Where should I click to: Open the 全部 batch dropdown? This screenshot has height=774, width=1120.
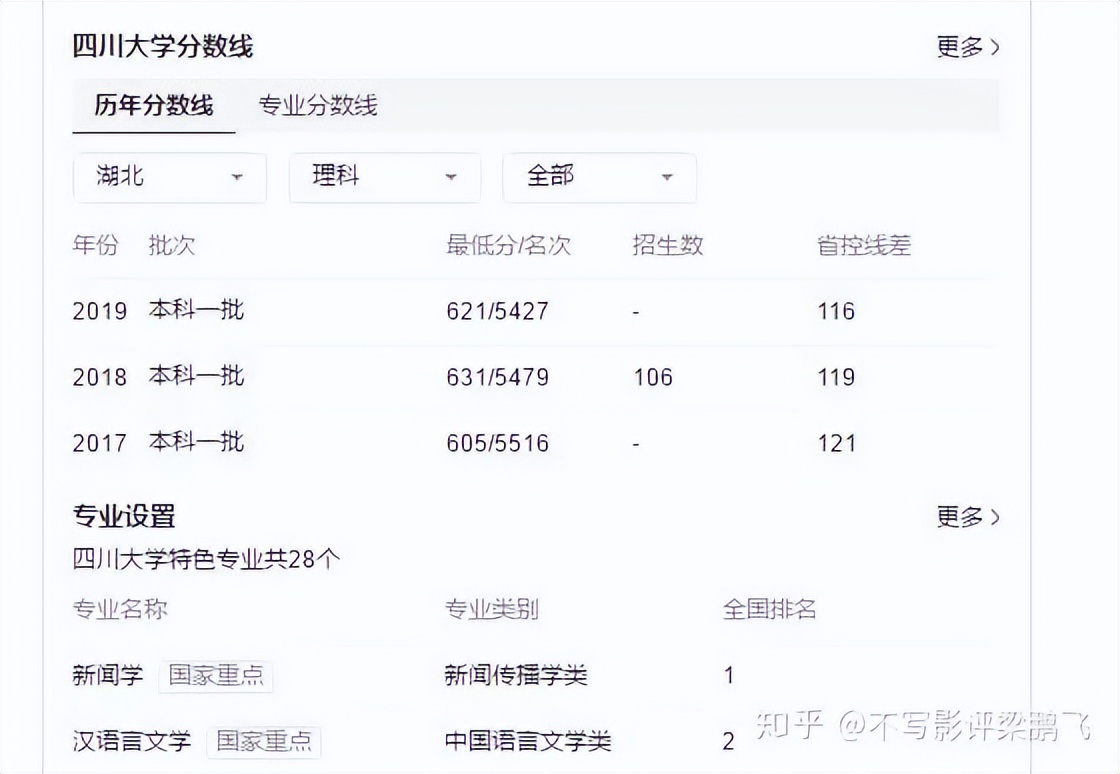click(x=599, y=177)
